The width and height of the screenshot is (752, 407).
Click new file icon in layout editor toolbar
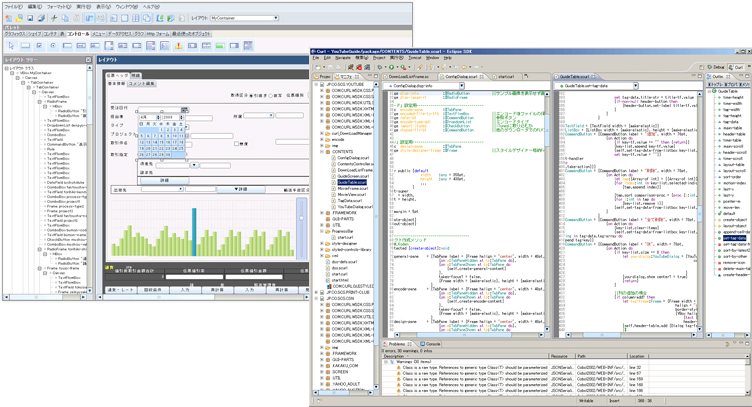click(x=8, y=18)
